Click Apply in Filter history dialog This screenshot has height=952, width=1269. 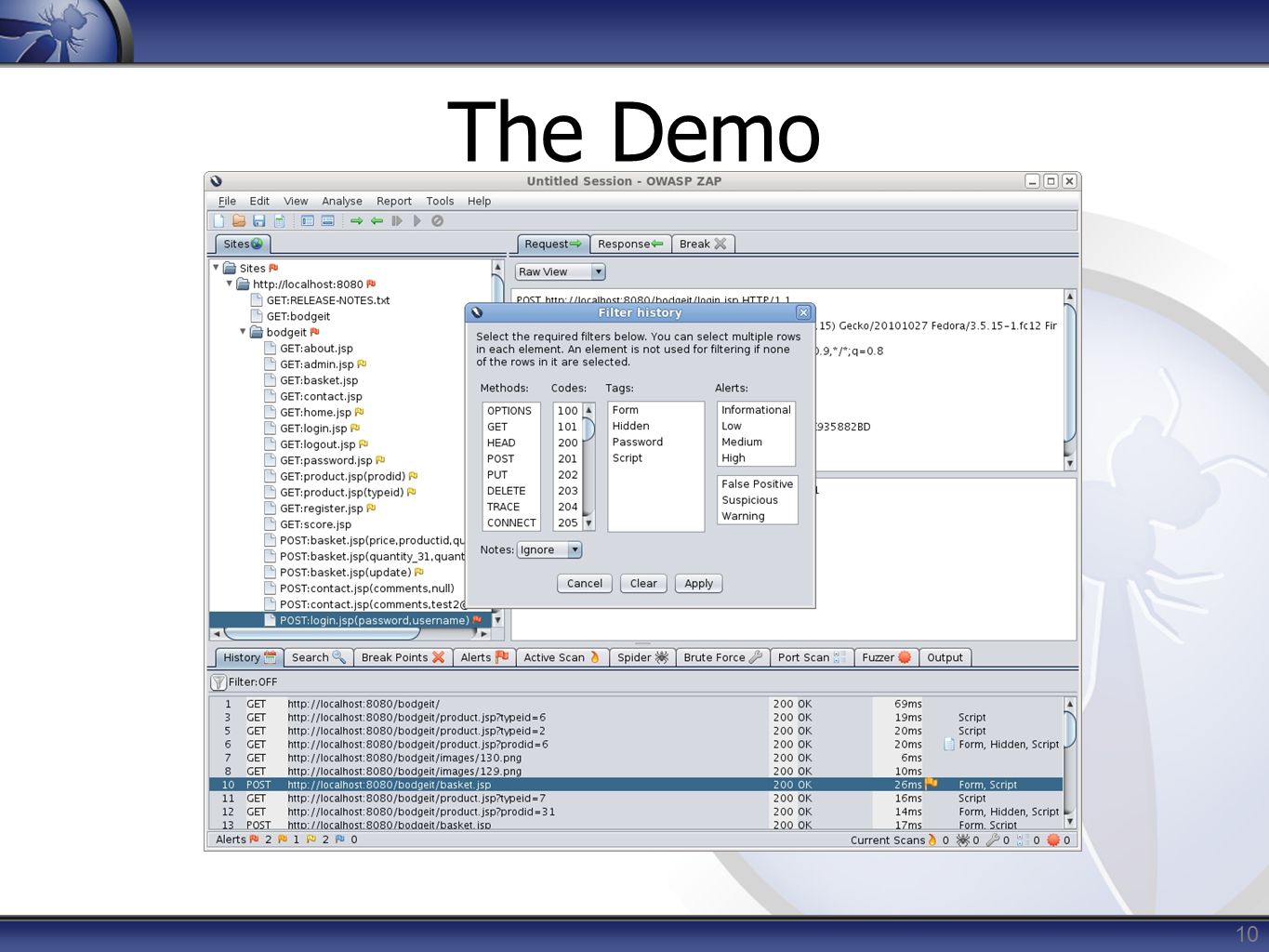pos(699,583)
